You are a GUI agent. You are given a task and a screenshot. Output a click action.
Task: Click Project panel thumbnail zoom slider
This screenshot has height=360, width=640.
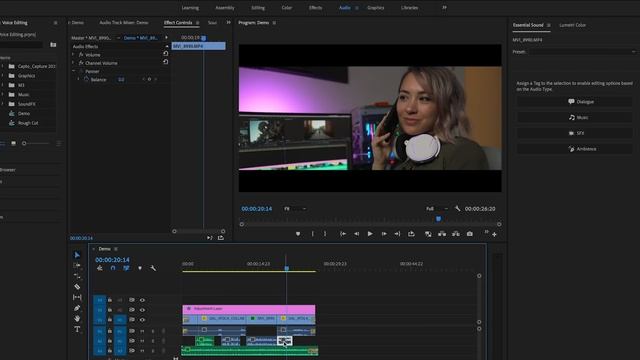coord(24,143)
